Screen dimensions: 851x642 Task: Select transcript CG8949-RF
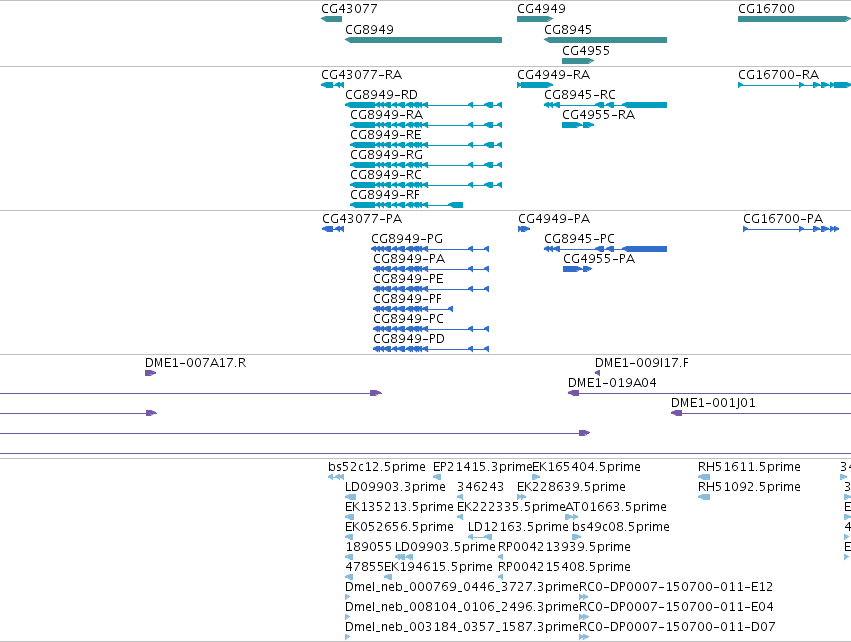click(407, 205)
